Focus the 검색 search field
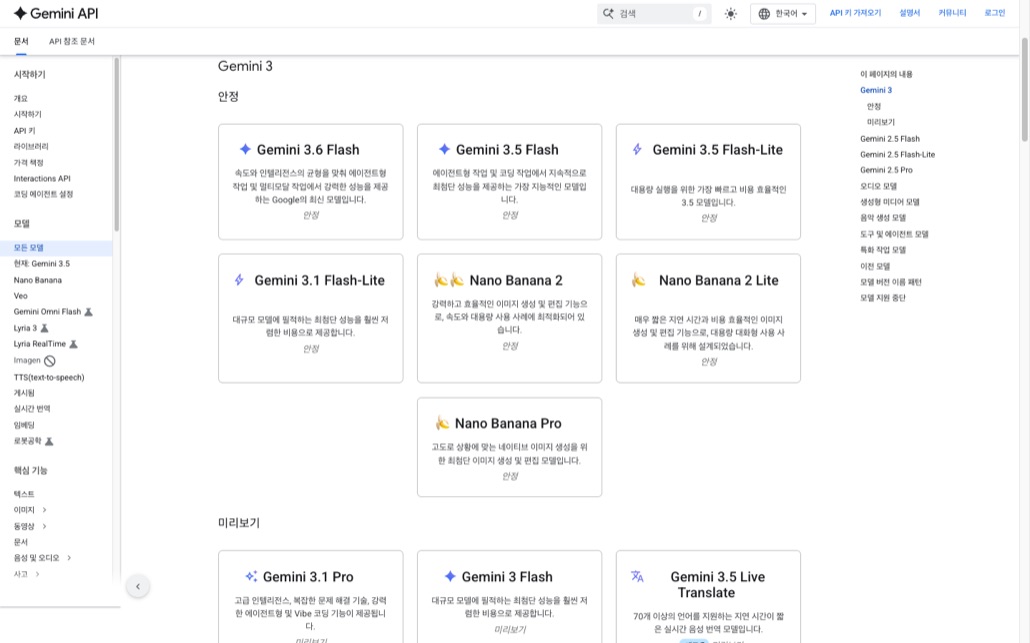Image resolution: width=1030 pixels, height=643 pixels. tap(654, 14)
